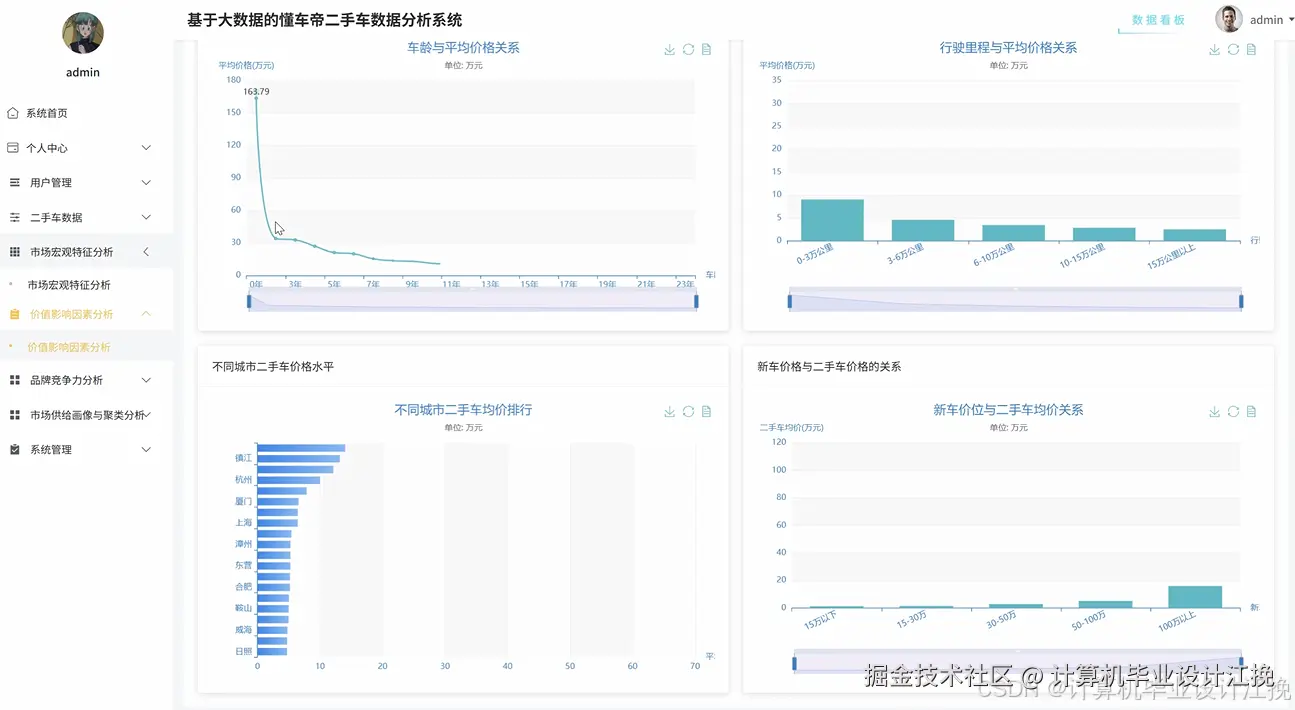Click the sliders icon beside 二手车数据
The image size is (1295, 710).
pyautogui.click(x=15, y=218)
